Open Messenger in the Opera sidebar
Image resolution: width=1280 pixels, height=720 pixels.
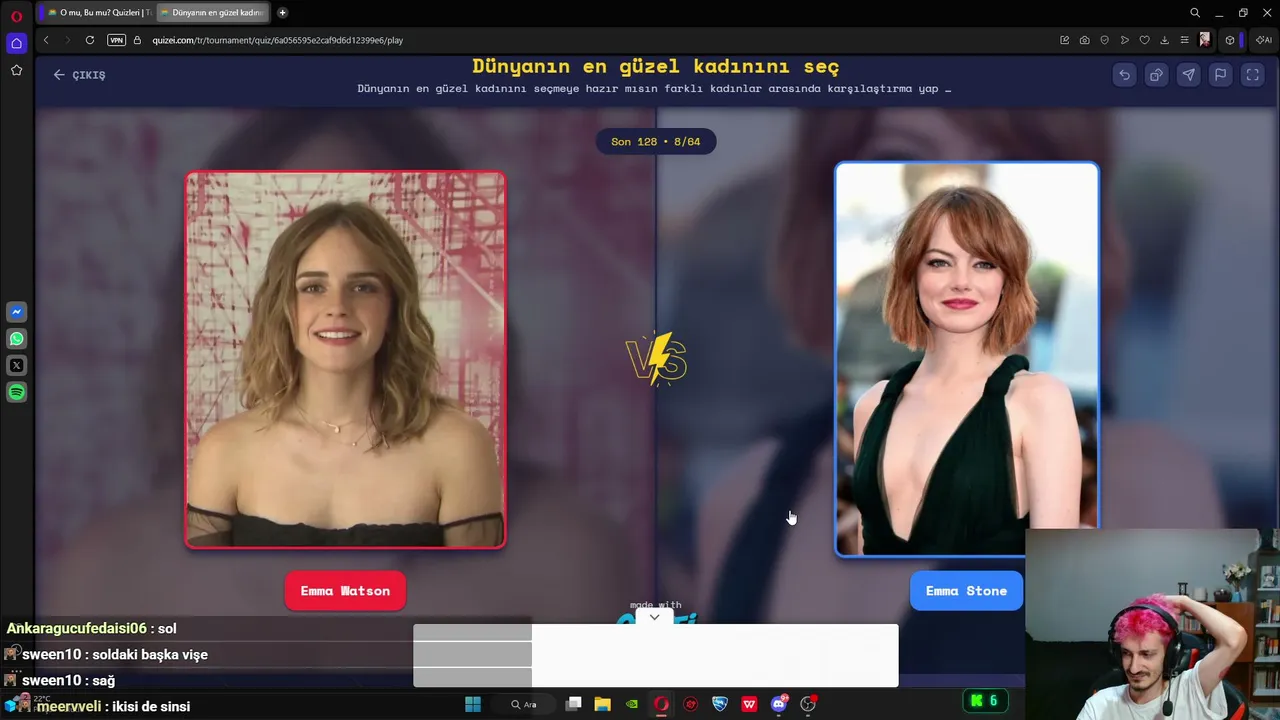tap(16, 312)
